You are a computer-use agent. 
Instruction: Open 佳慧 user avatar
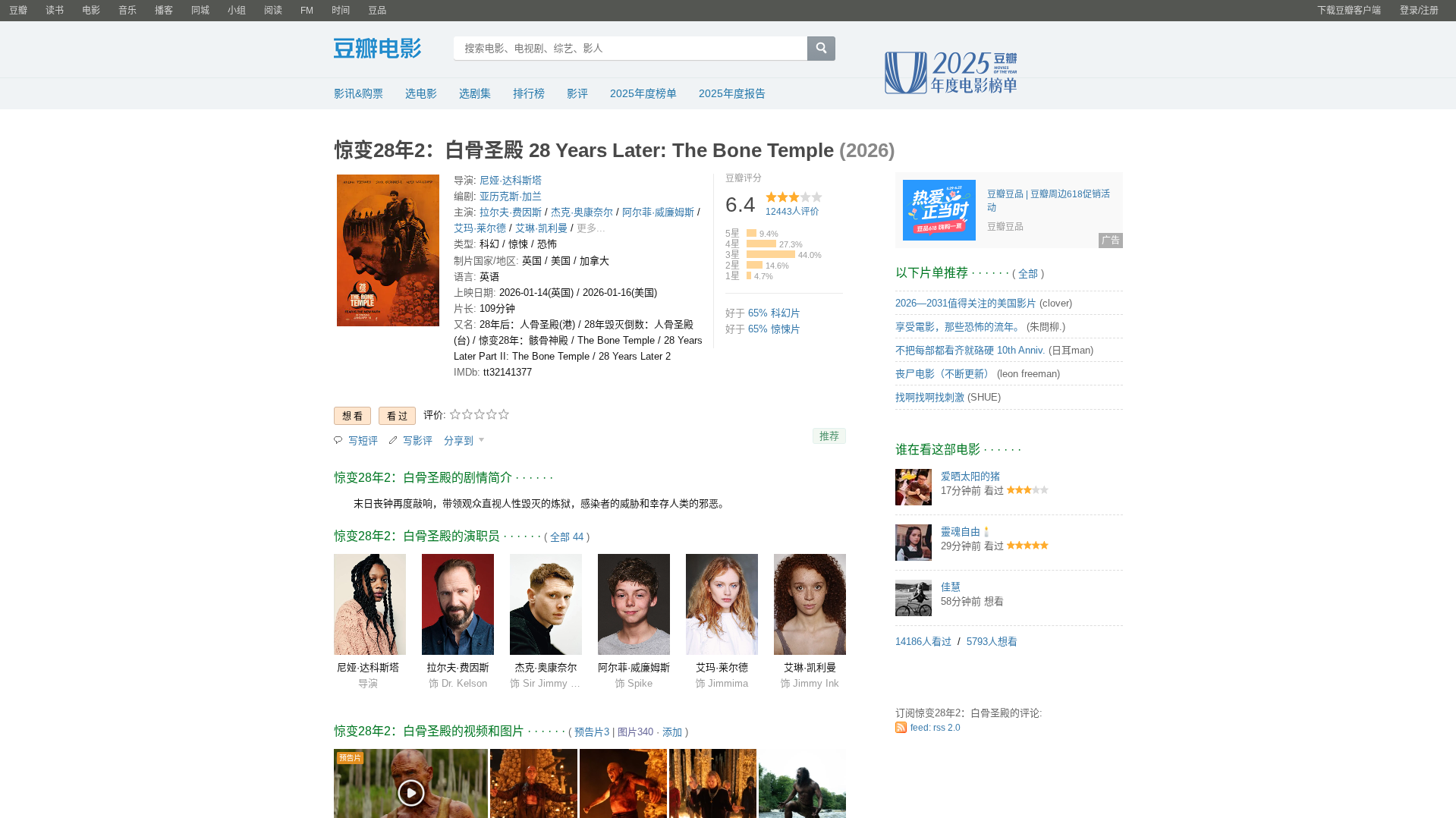click(914, 598)
